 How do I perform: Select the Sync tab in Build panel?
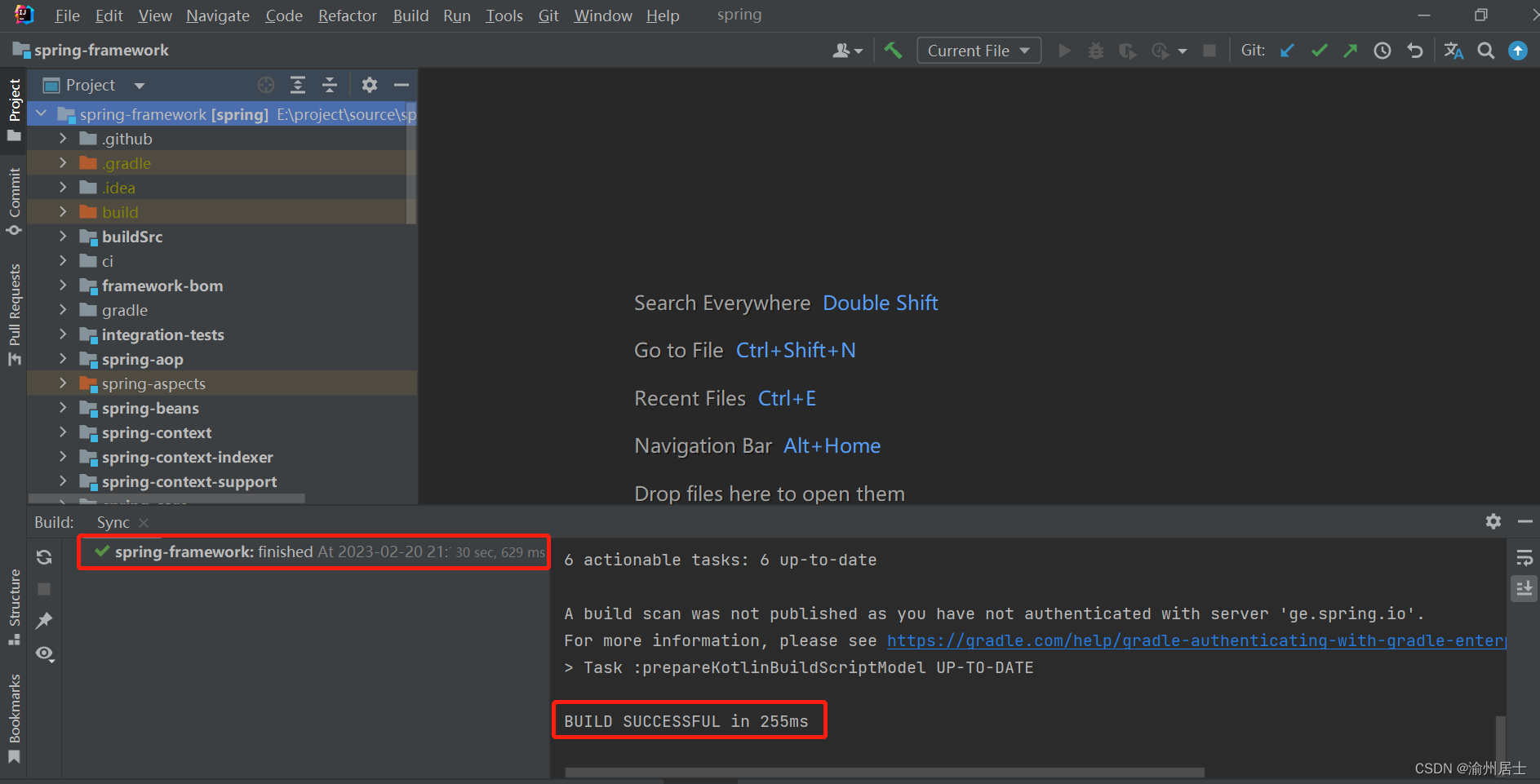[113, 522]
